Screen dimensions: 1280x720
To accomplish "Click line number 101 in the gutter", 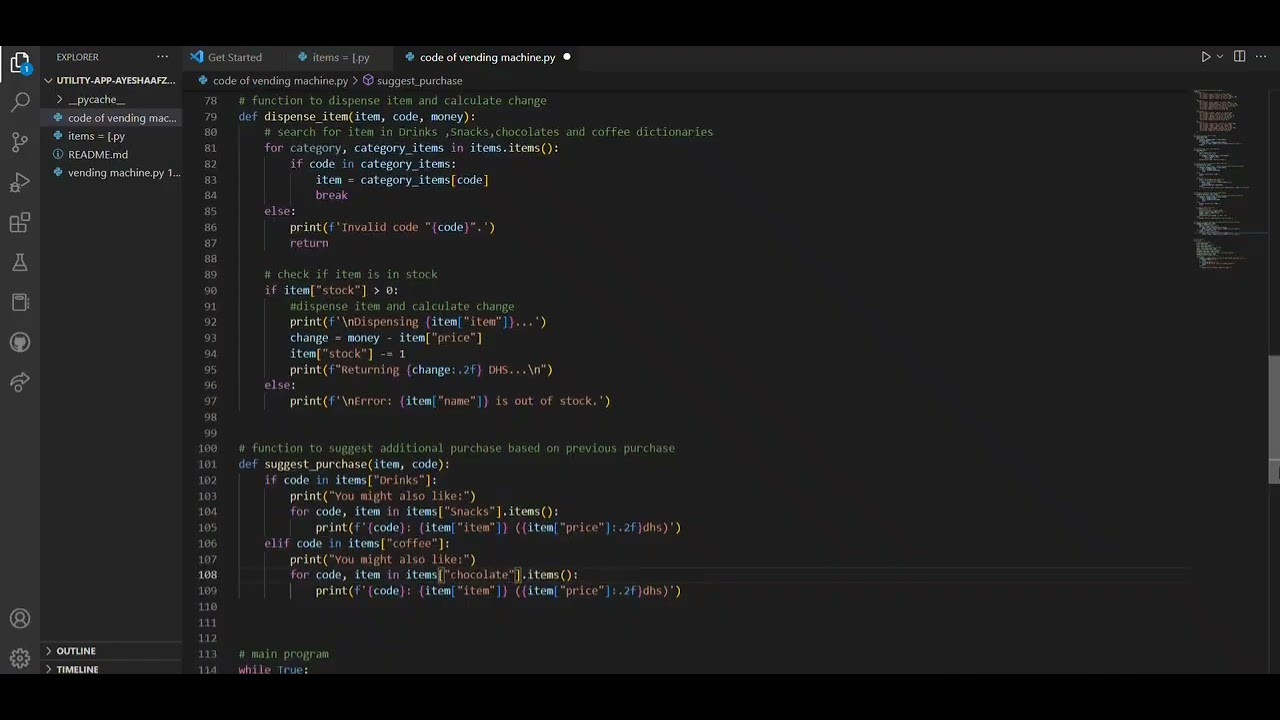I will click(x=207, y=464).
